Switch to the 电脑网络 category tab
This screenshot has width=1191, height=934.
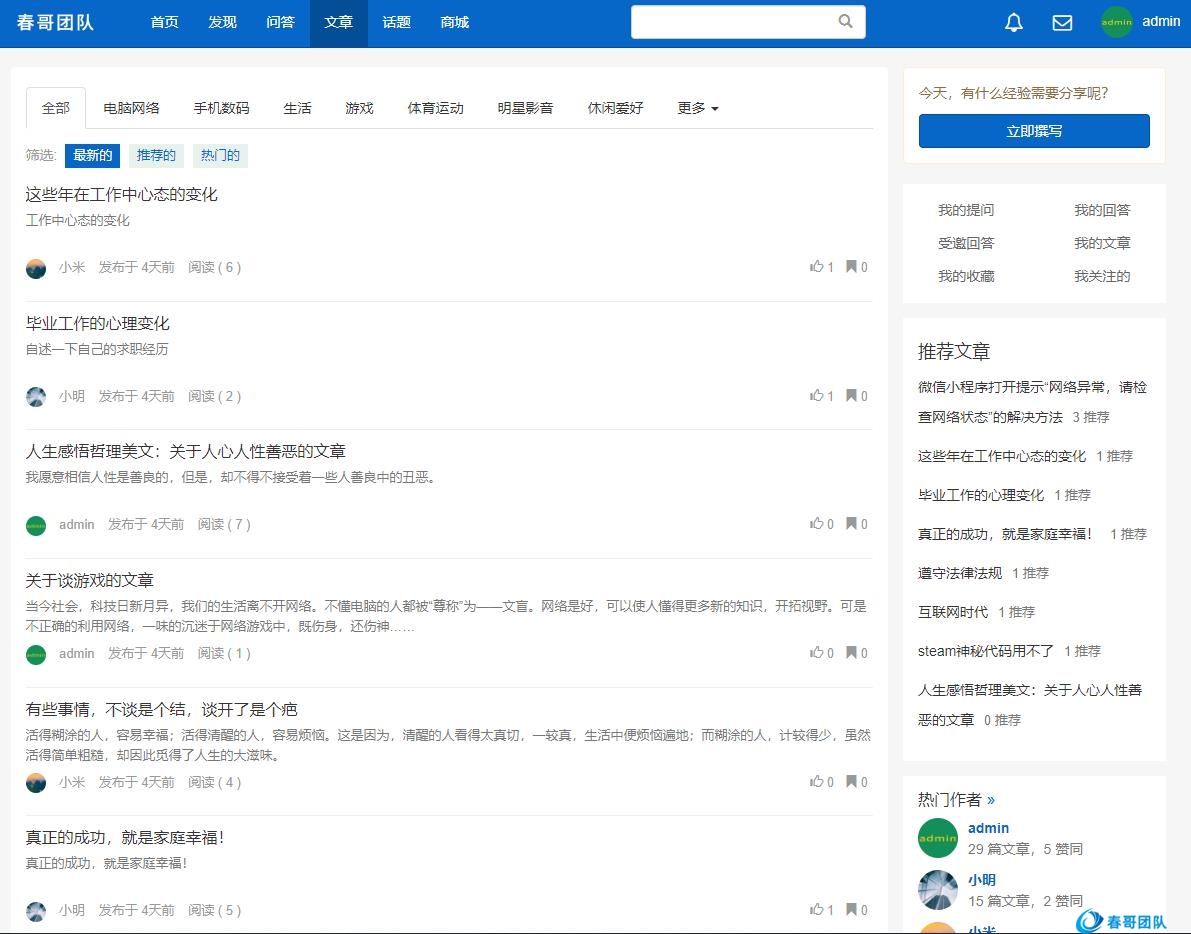click(131, 108)
